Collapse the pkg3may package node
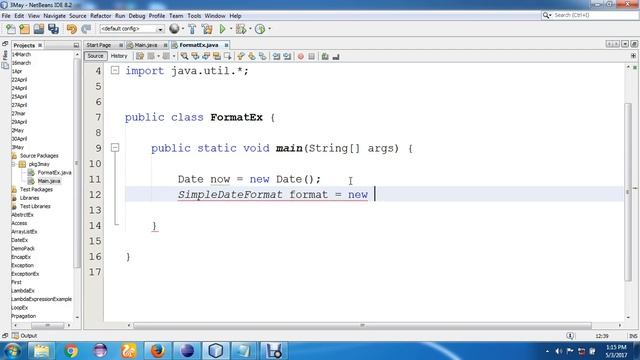The height and width of the screenshot is (360, 640). (x=14, y=164)
